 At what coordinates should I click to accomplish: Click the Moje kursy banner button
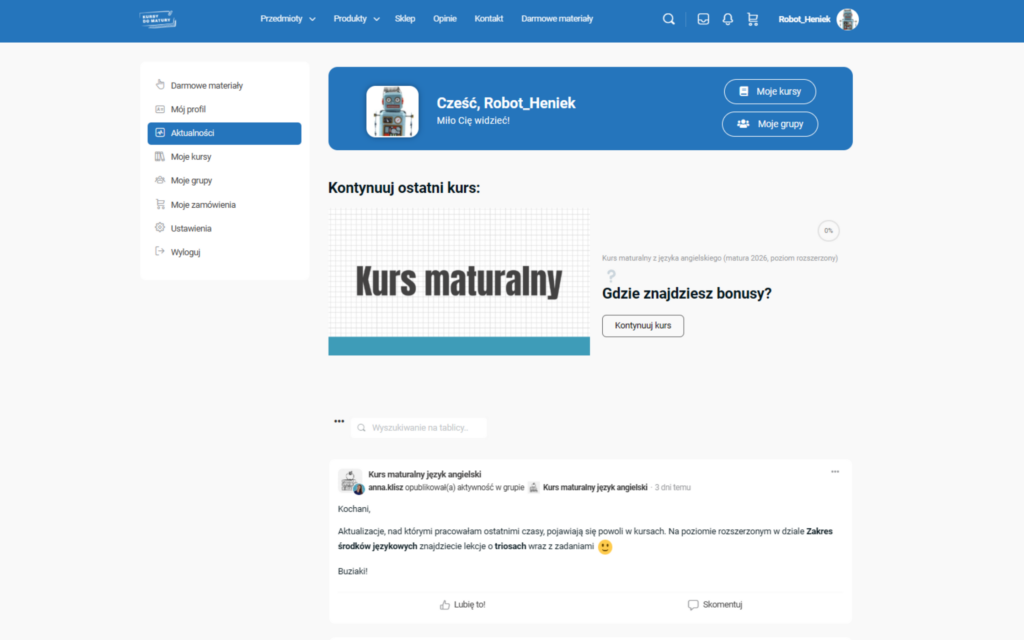pos(769,91)
